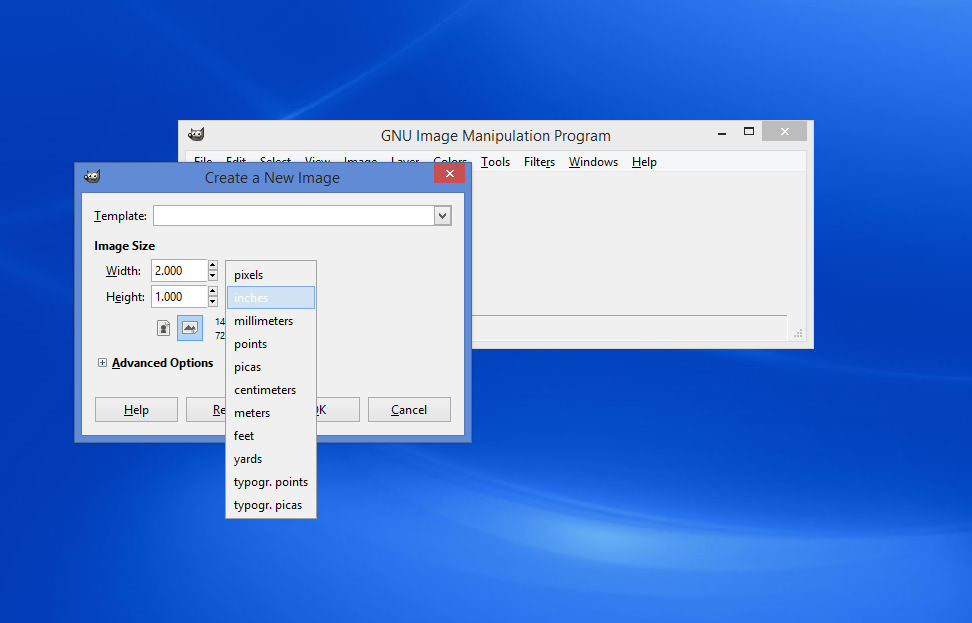Choose pixels from the unit list
The image size is (972, 623).
tap(271, 275)
